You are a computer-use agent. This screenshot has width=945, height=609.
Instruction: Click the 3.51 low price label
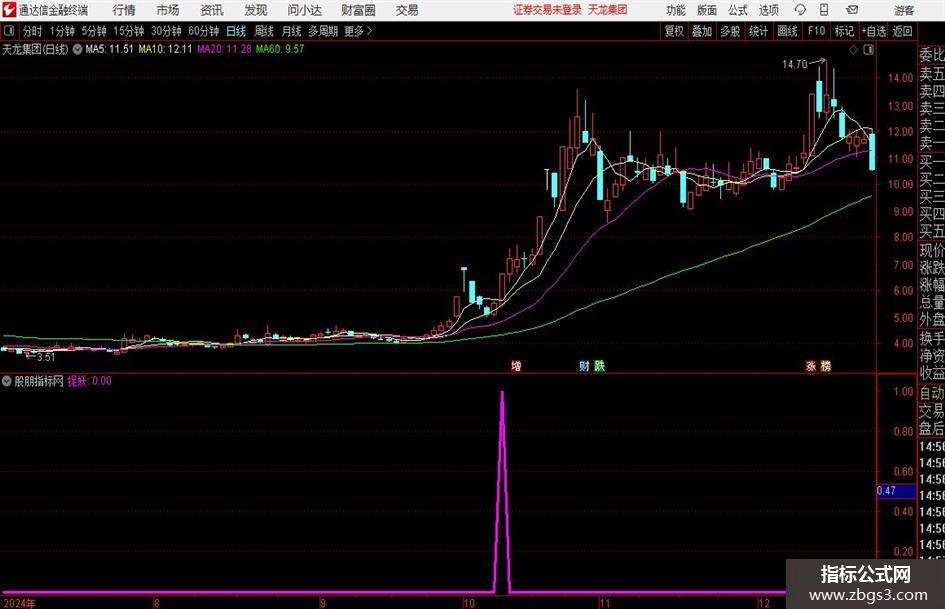[x=46, y=357]
